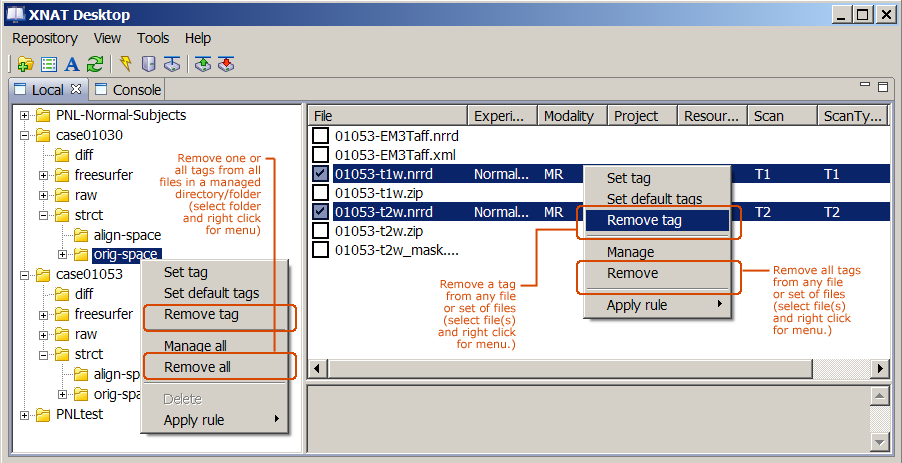Check the 01053-EM3Taff.nrrd checkbox
The height and width of the screenshot is (463, 902).
coord(320,136)
